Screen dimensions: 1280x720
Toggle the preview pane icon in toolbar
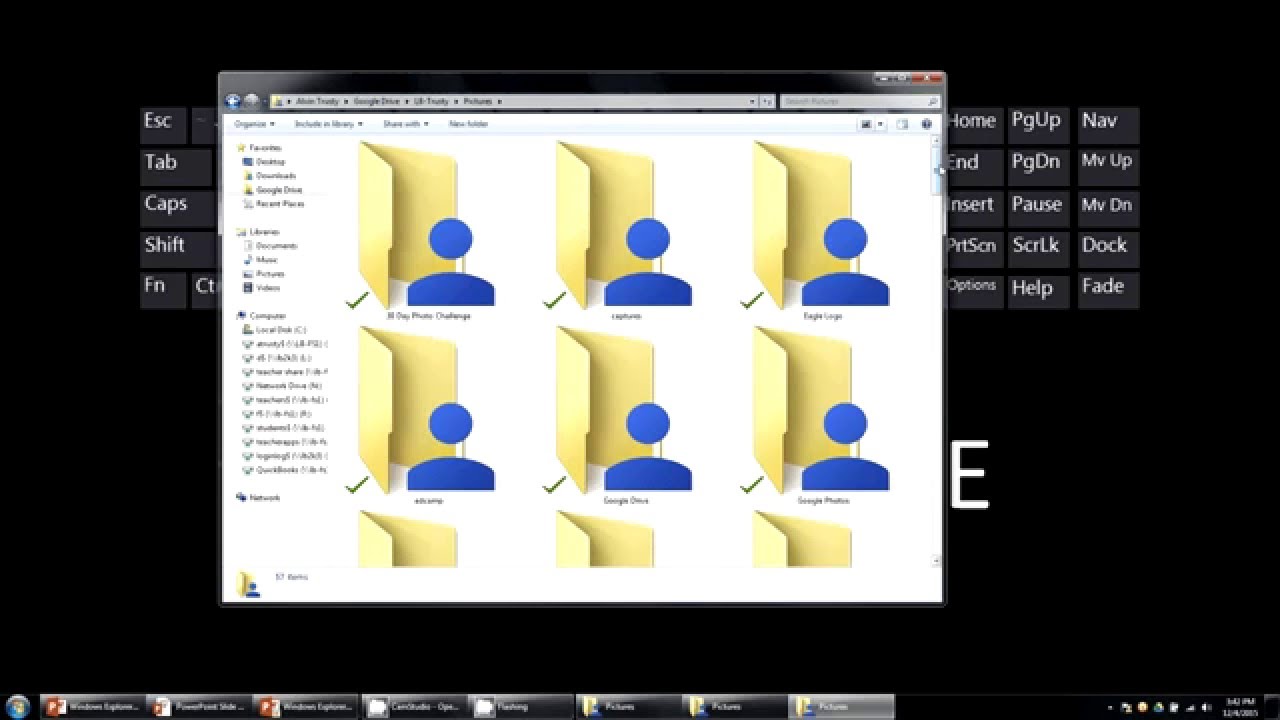coord(901,124)
